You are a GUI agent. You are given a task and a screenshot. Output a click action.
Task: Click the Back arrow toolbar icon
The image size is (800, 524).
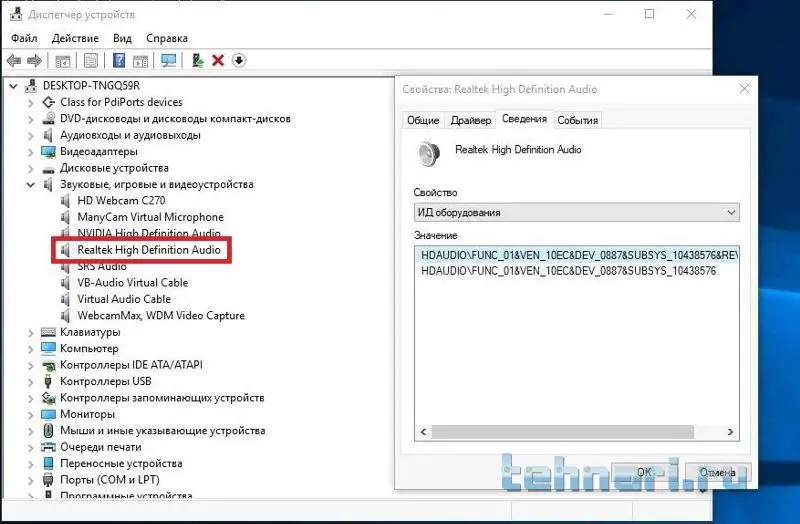14,61
